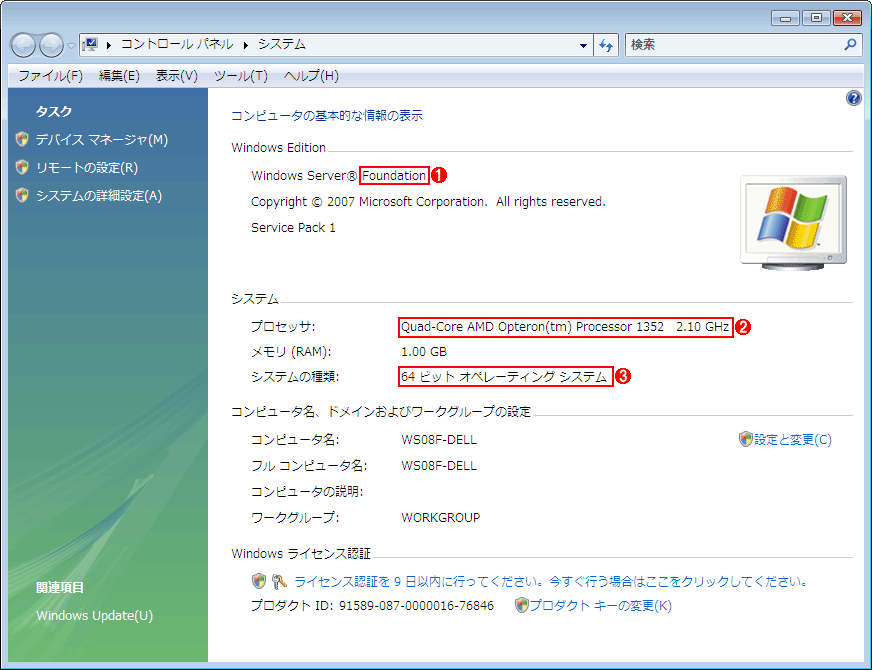Select コントロール パネル in the address breadcrumb
The height and width of the screenshot is (670, 872).
(177, 44)
